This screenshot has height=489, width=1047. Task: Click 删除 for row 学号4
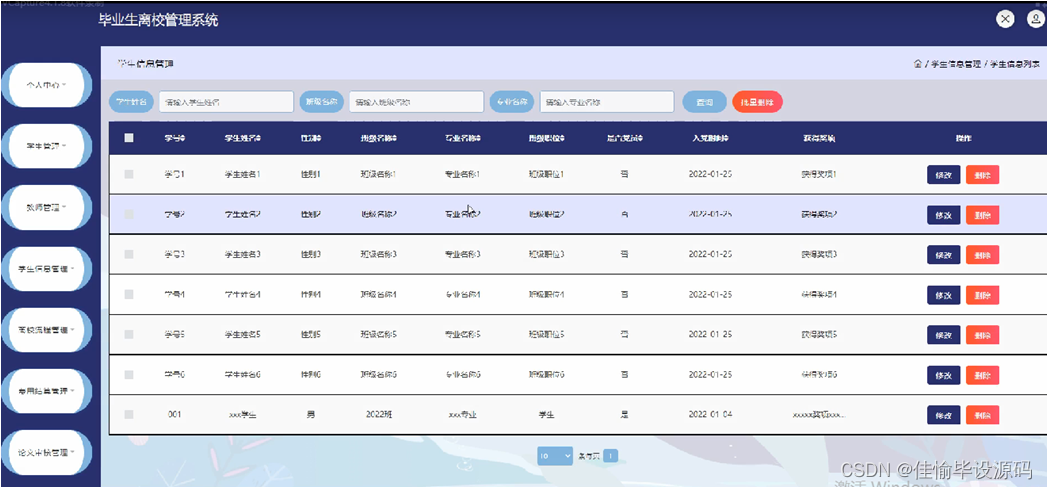(982, 295)
